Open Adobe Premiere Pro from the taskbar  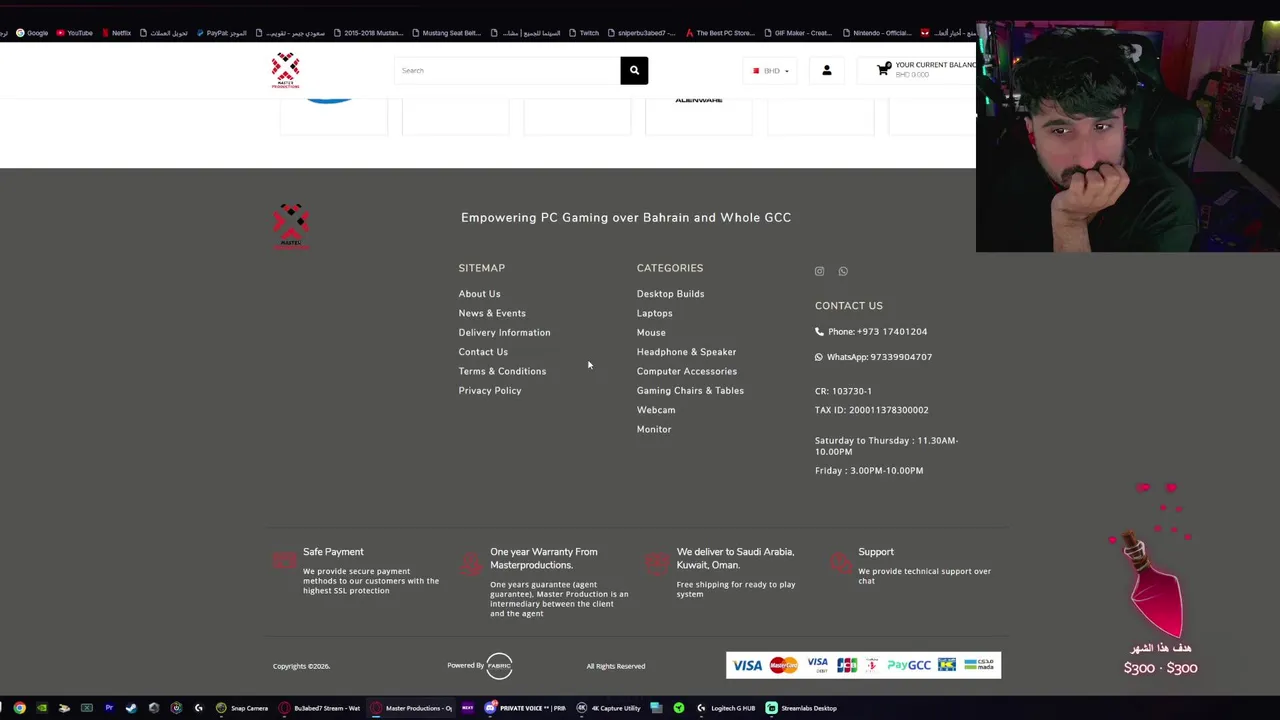[109, 708]
